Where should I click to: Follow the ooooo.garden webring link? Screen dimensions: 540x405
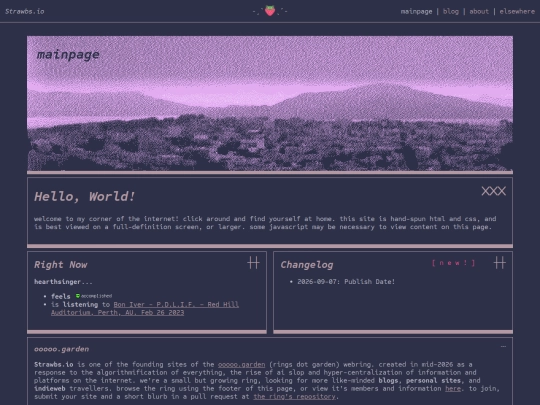[241, 364]
